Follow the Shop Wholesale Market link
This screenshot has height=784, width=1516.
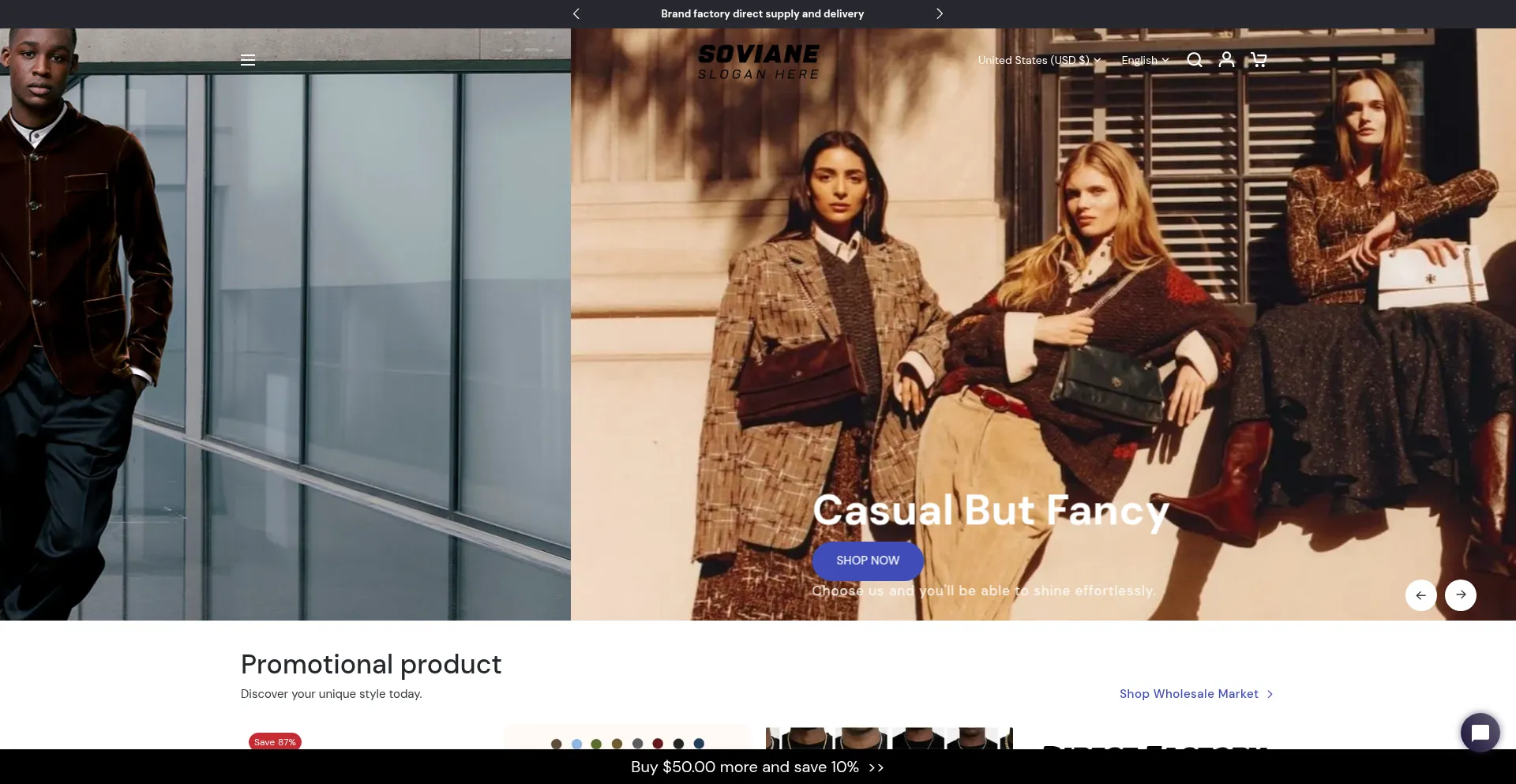(x=1188, y=694)
